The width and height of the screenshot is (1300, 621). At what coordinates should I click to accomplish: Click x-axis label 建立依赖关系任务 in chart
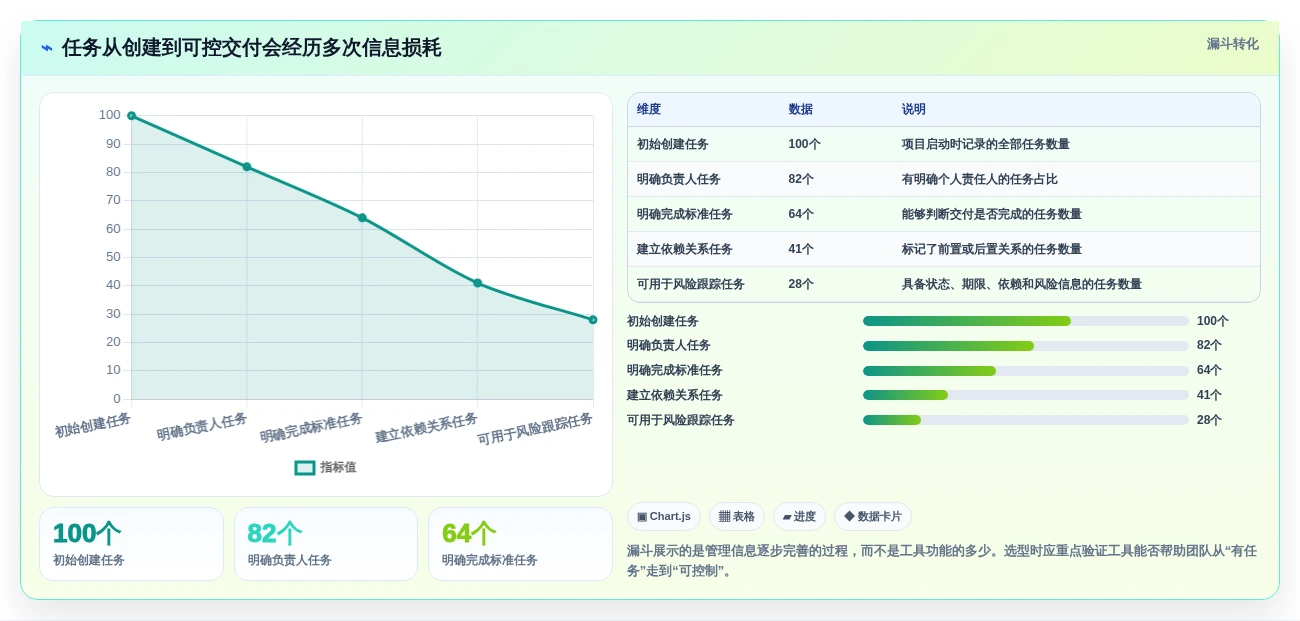(427, 428)
